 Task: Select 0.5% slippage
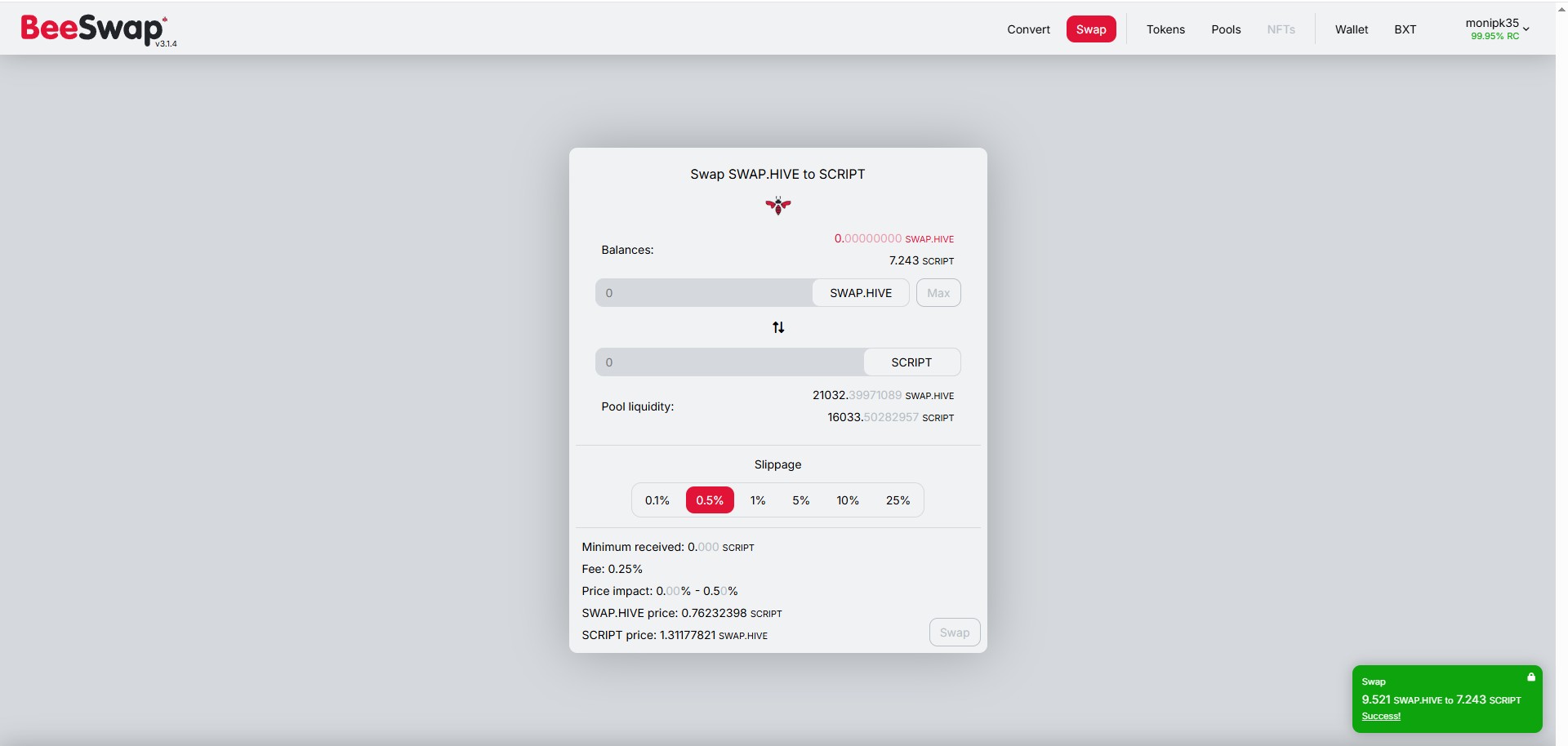[x=710, y=500]
